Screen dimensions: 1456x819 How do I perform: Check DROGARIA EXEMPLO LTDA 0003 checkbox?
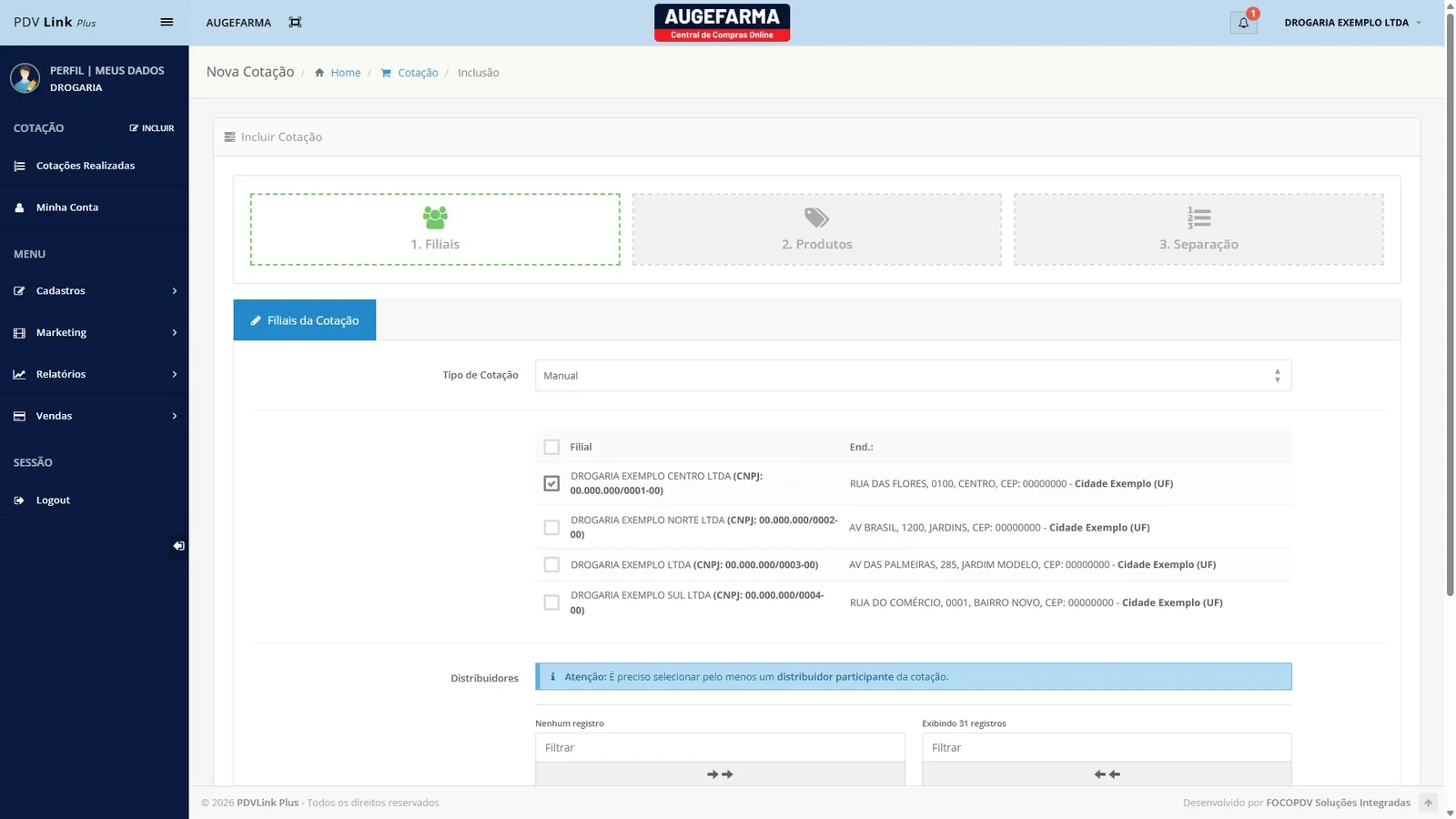point(551,565)
